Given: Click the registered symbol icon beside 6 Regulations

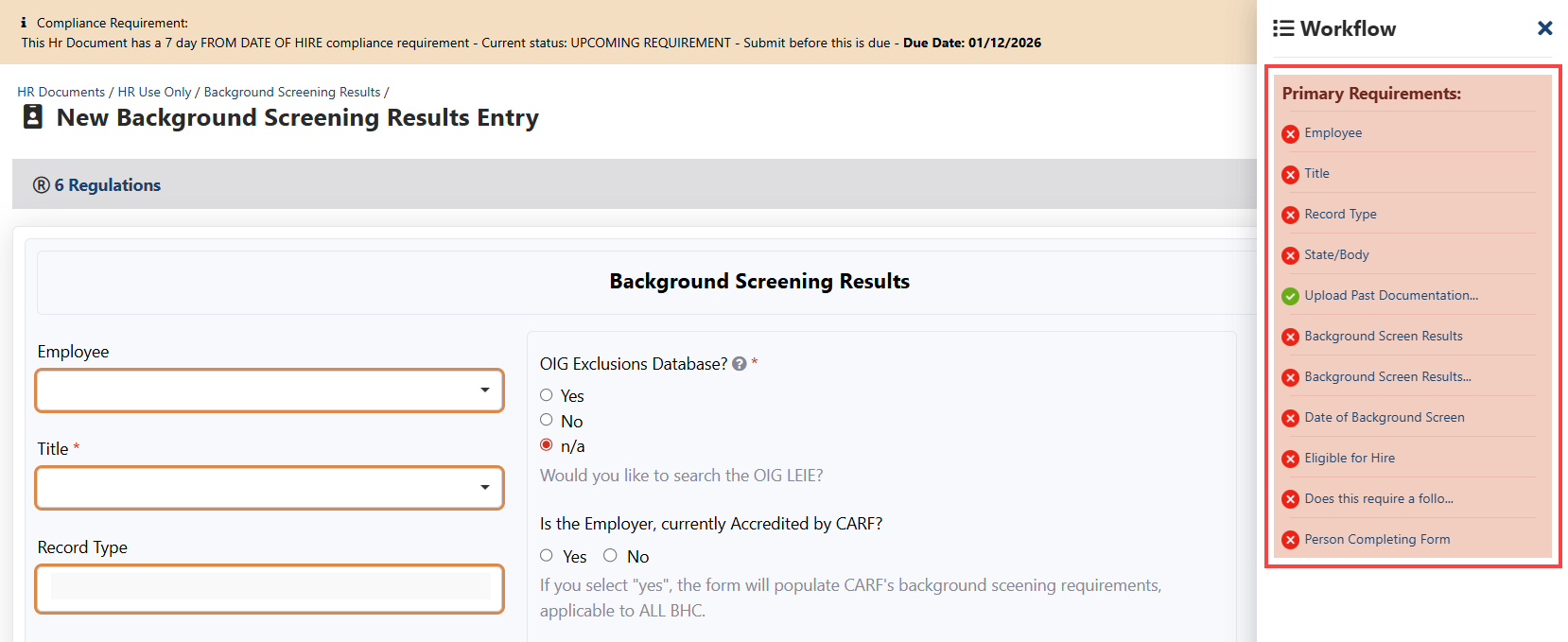Looking at the screenshot, I should tap(42, 185).
